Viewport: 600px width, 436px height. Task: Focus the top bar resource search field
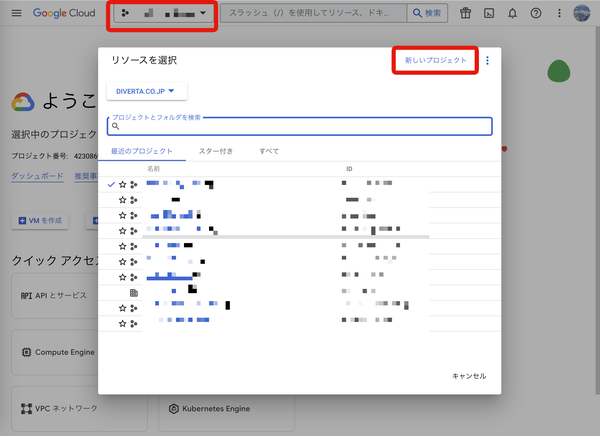click(313, 13)
